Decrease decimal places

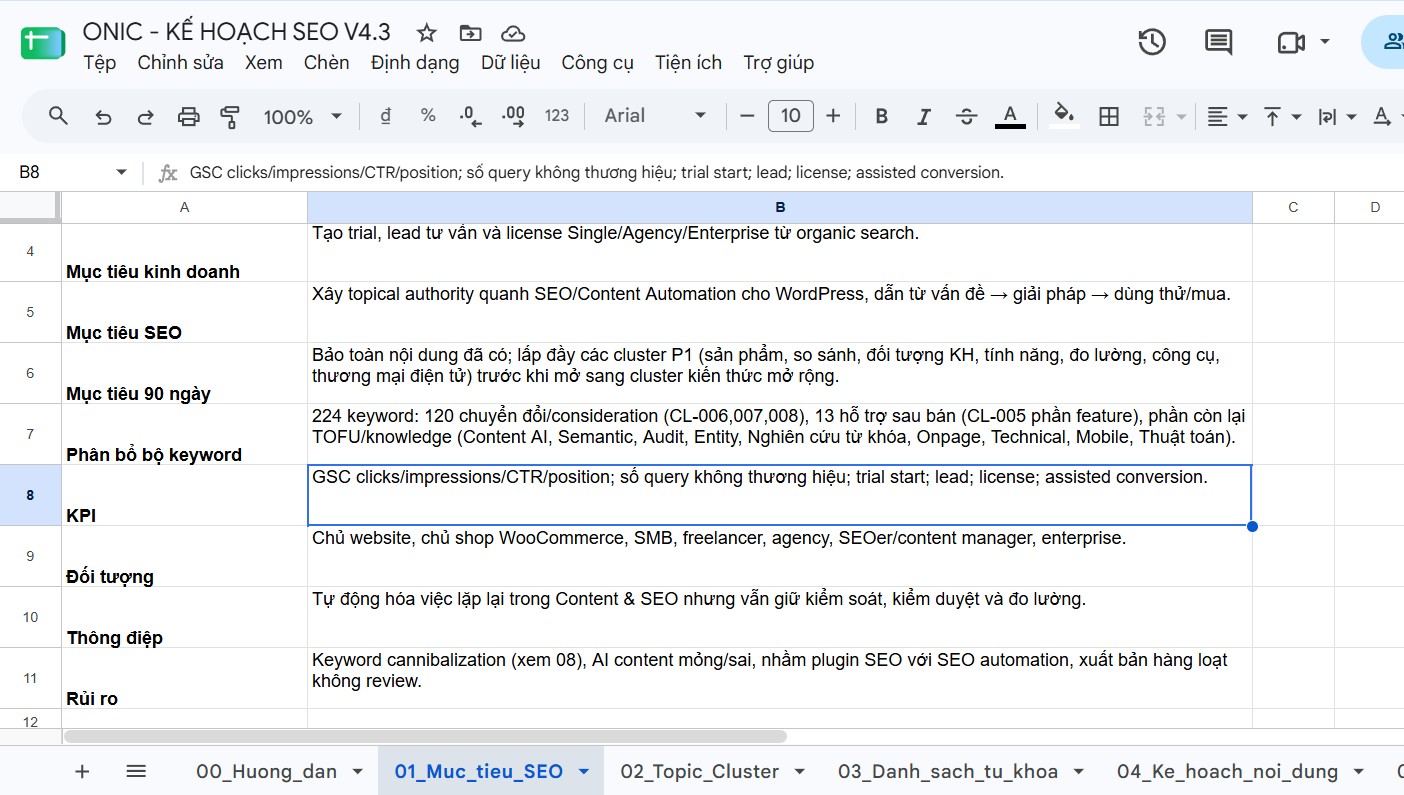470,116
